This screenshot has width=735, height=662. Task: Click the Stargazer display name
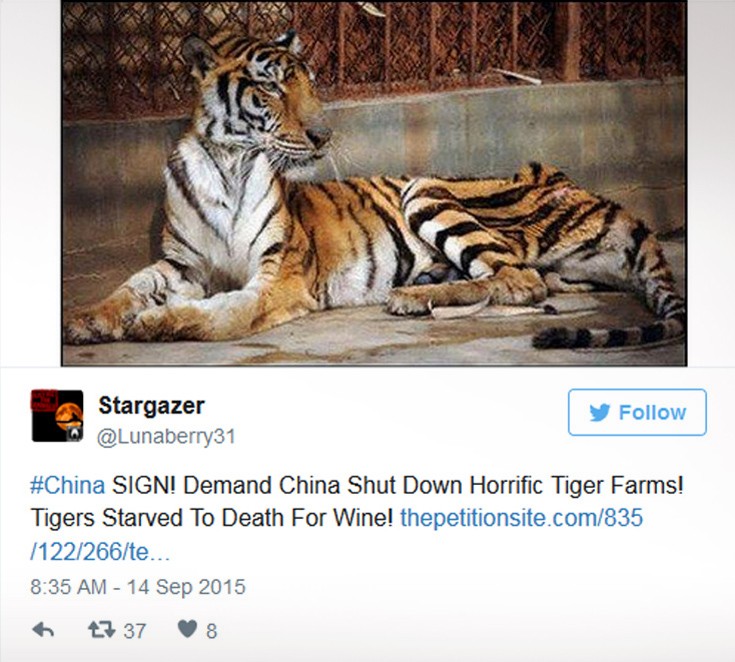pyautogui.click(x=151, y=406)
